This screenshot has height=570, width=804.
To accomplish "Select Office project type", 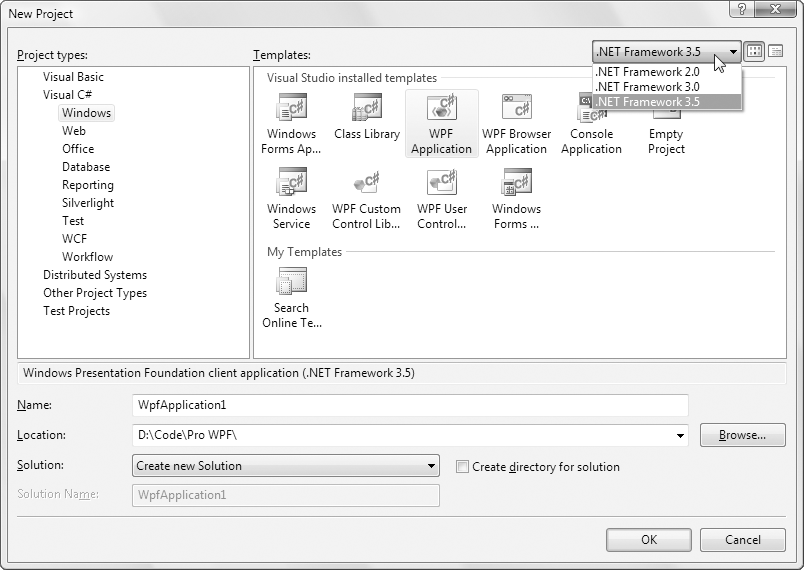I will point(78,149).
